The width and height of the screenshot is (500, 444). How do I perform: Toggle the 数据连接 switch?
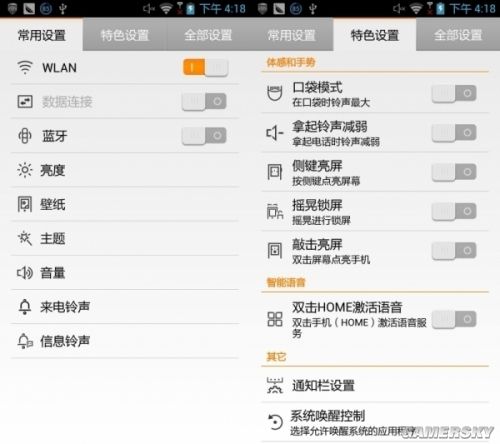tap(204, 101)
